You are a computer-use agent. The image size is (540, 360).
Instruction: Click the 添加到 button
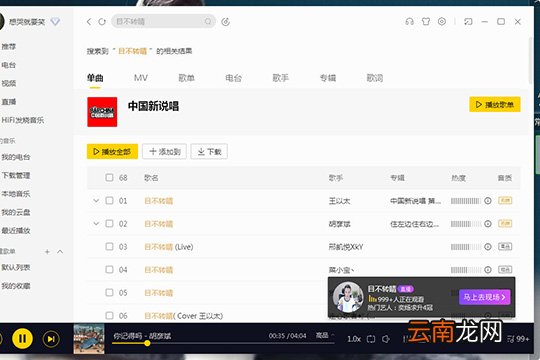165,152
